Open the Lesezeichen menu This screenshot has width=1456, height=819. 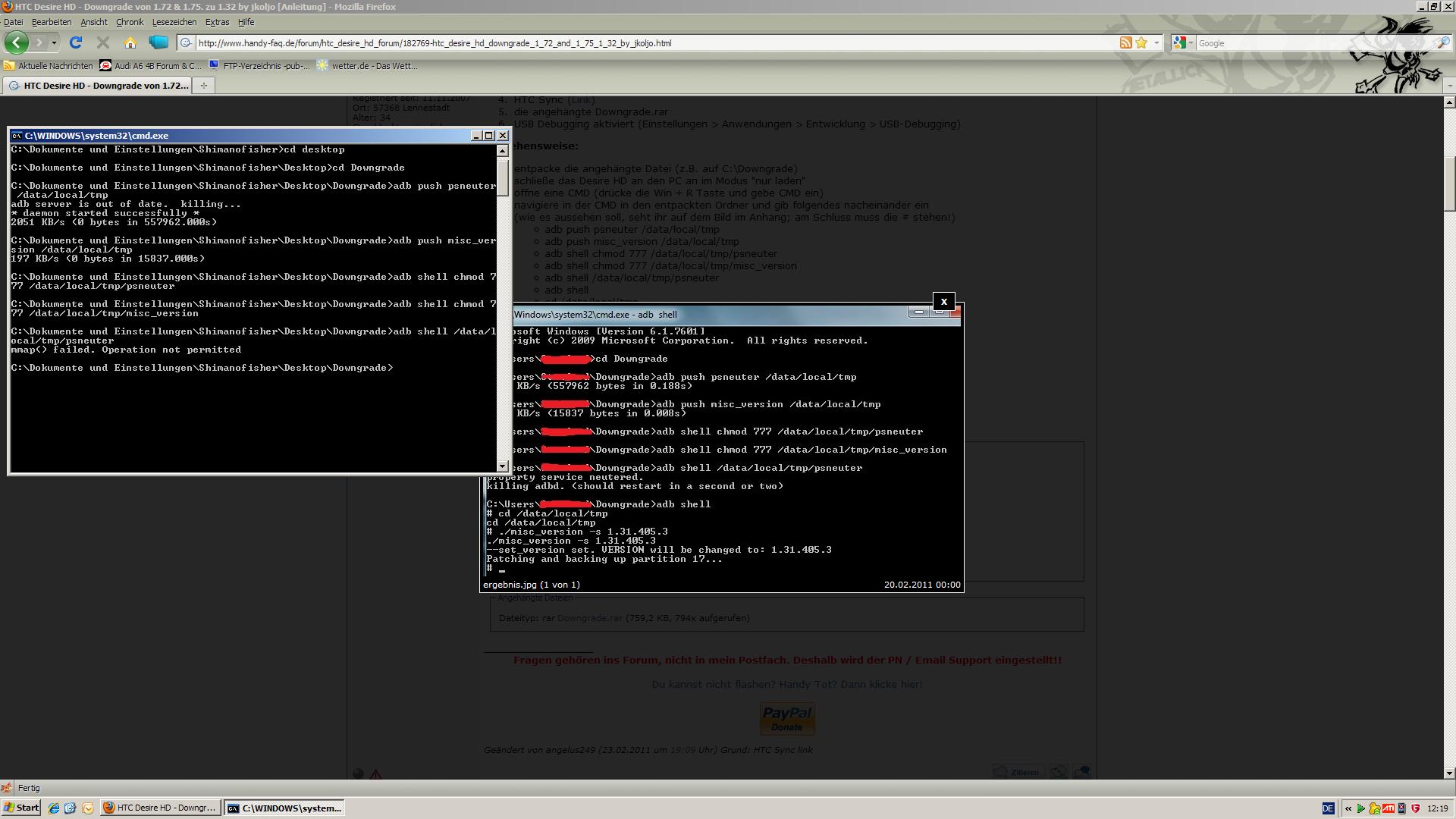[x=174, y=22]
